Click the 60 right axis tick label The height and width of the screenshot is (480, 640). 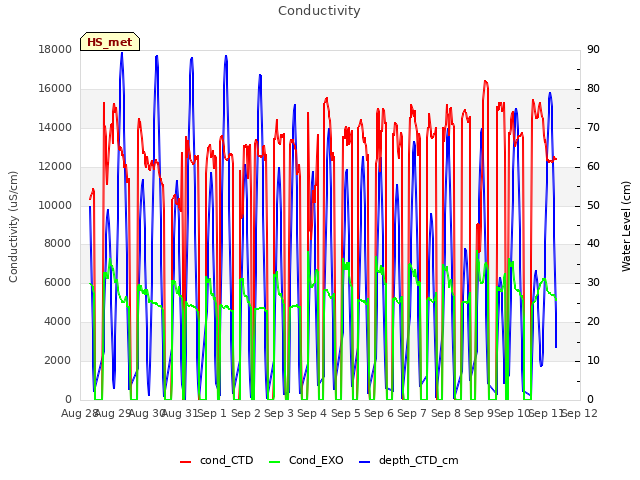[593, 167]
